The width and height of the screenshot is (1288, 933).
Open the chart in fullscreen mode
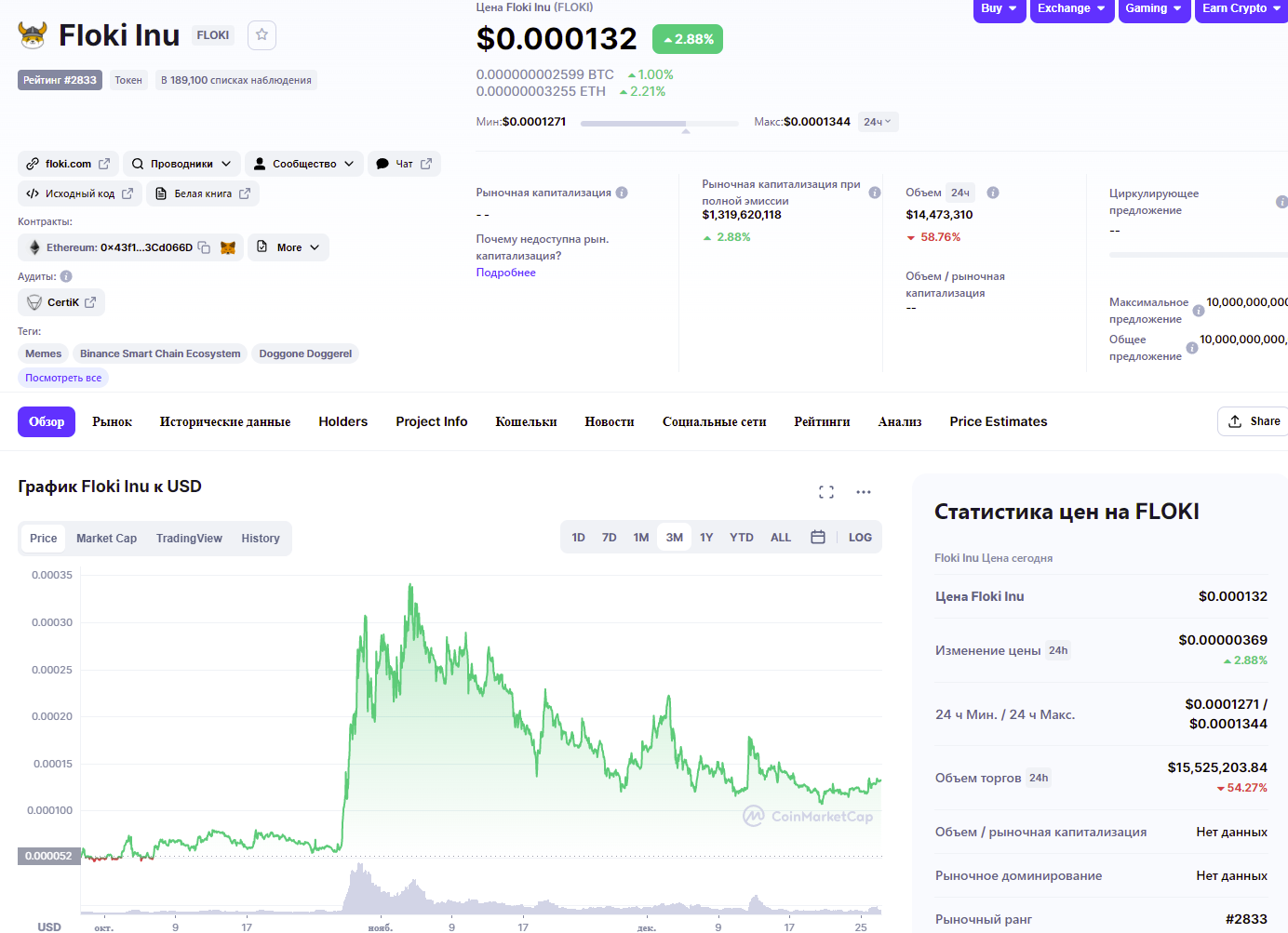[x=826, y=492]
